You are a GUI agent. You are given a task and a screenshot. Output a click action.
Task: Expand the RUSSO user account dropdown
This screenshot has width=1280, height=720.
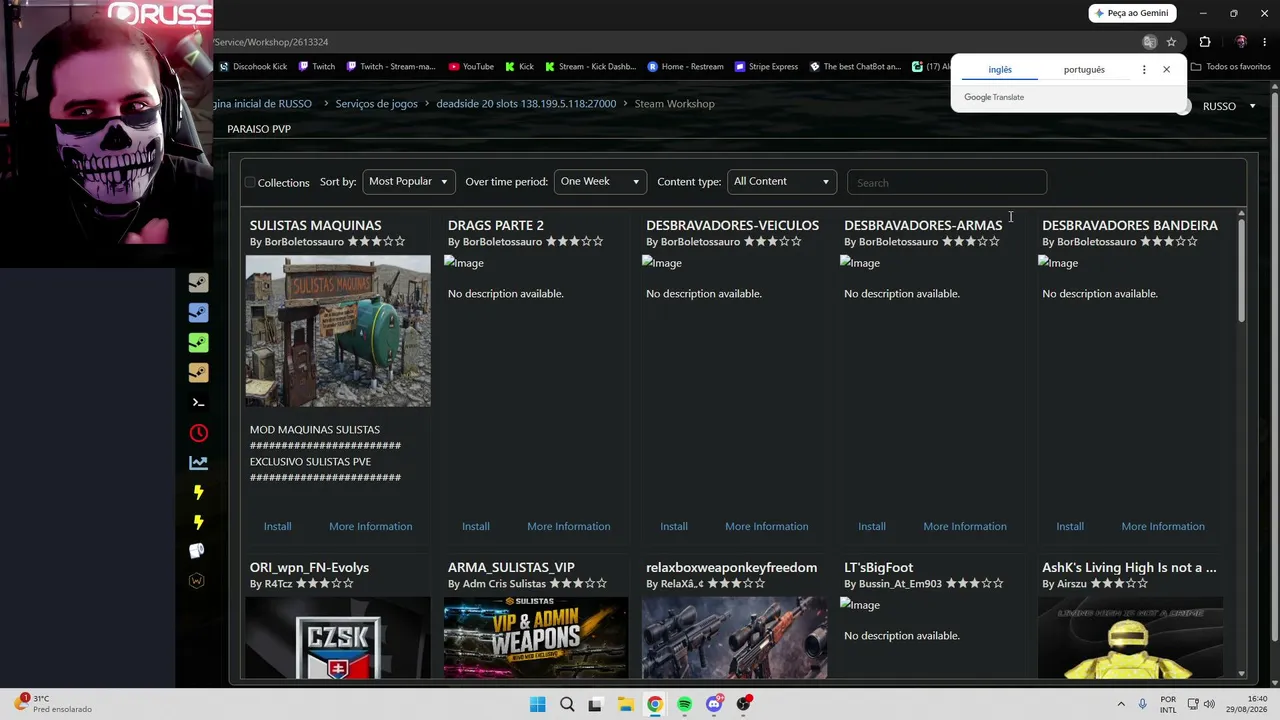(1229, 106)
